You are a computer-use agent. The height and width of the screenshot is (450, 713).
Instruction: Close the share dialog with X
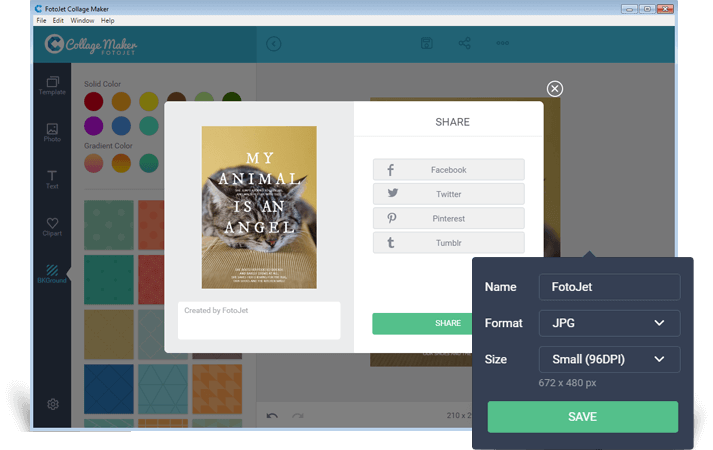(555, 89)
